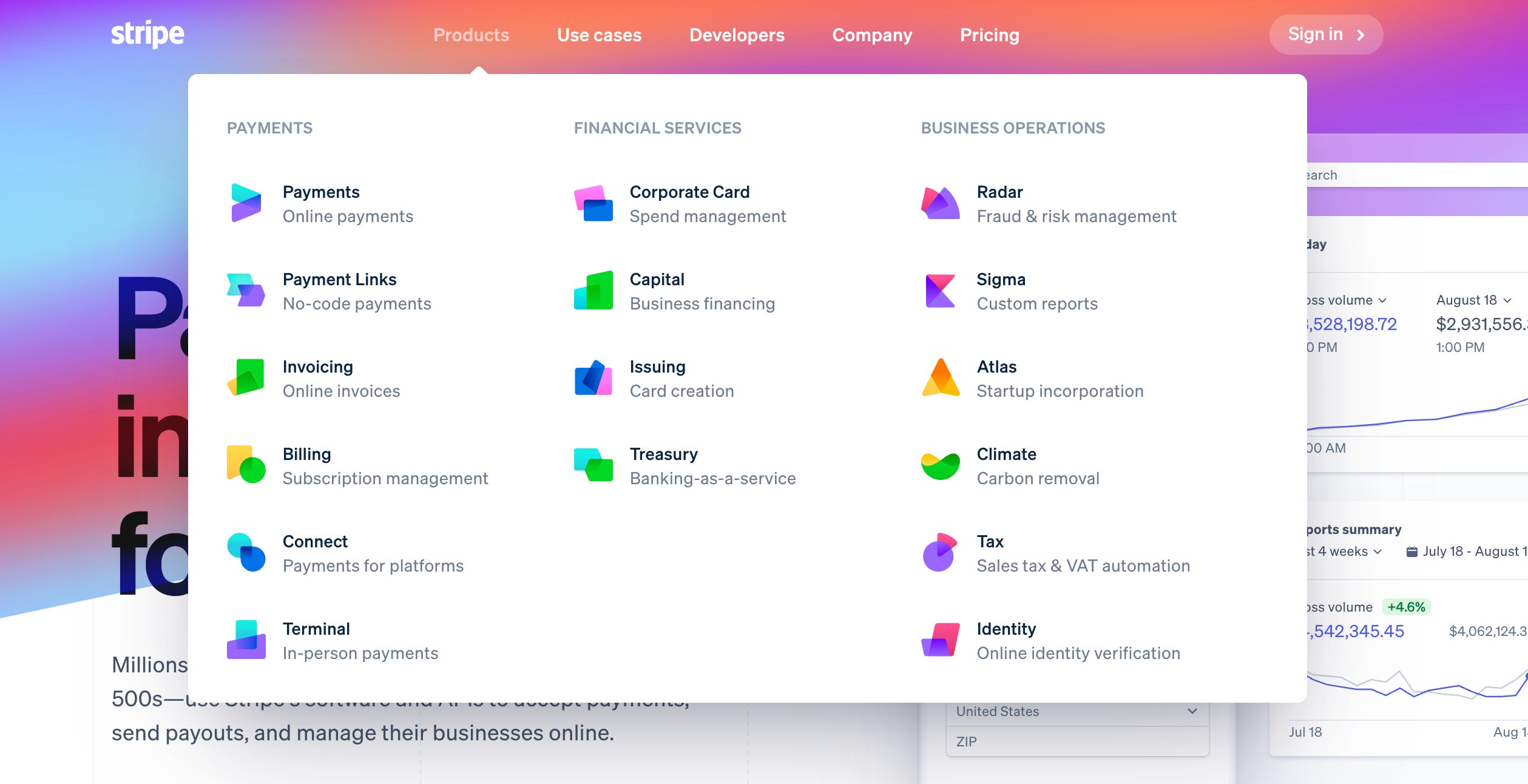Viewport: 1528px width, 784px height.
Task: Select the Treasury product icon
Action: tap(593, 465)
